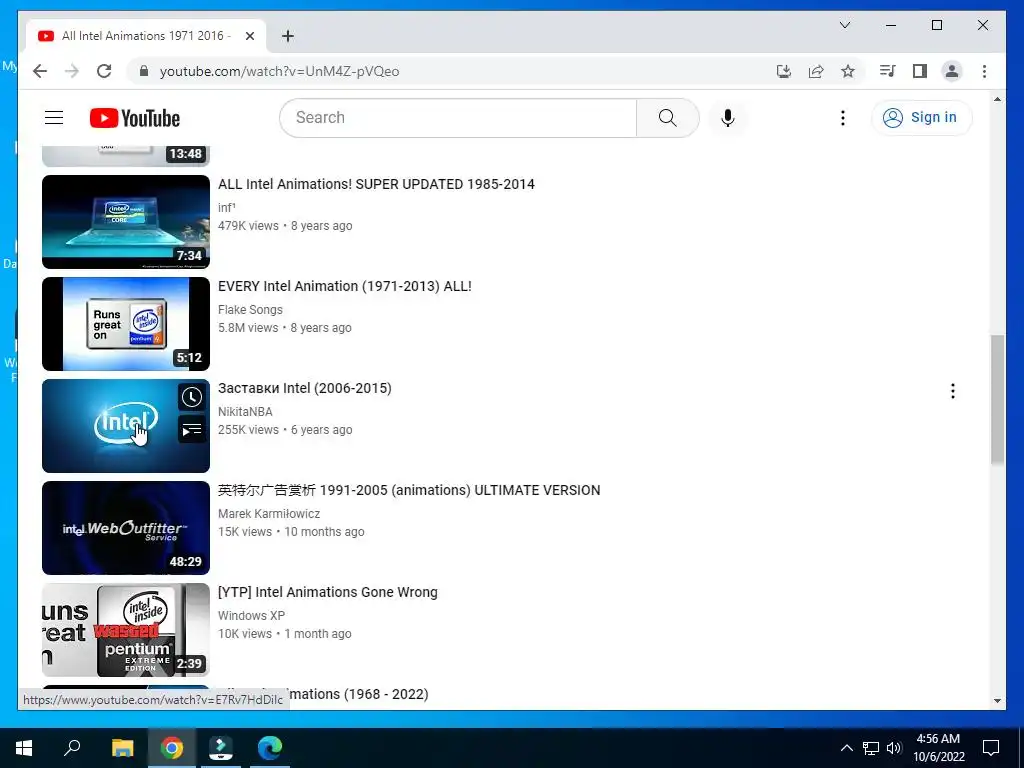Image resolution: width=1024 pixels, height=768 pixels.
Task: Open a new browser tab
Action: 288,36
